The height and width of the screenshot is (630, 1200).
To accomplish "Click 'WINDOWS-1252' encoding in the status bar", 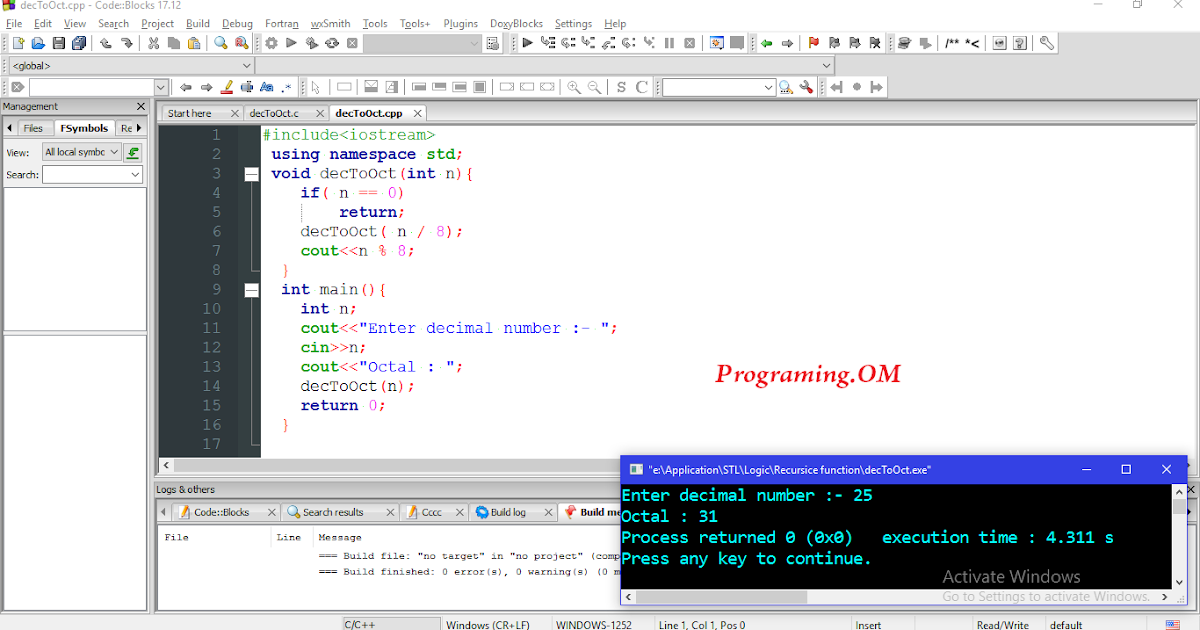I will [x=594, y=625].
